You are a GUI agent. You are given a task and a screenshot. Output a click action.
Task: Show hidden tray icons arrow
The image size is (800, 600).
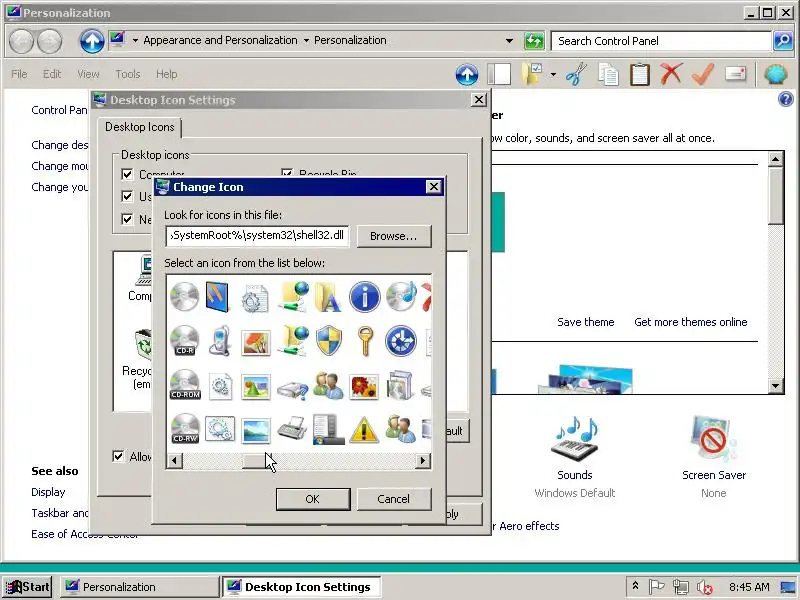(x=635, y=586)
